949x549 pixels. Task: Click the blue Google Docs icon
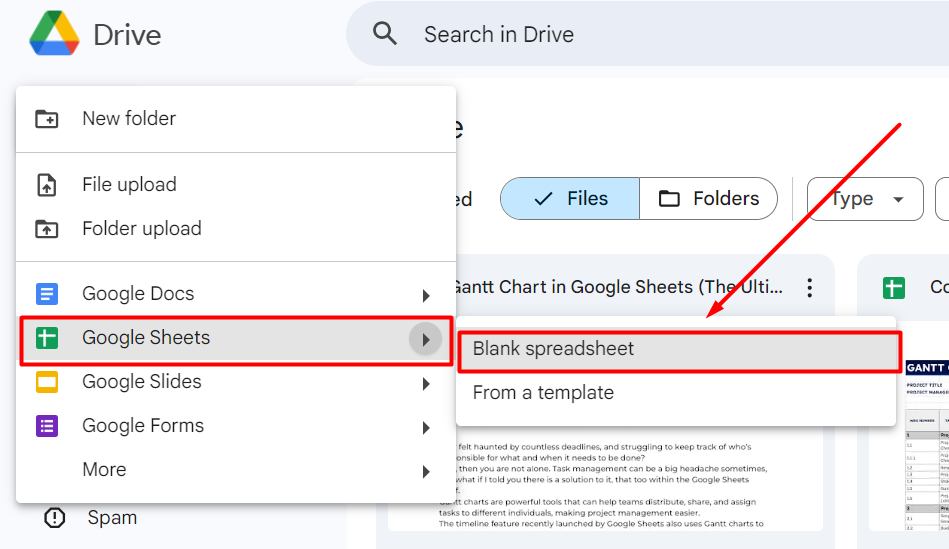pos(47,294)
